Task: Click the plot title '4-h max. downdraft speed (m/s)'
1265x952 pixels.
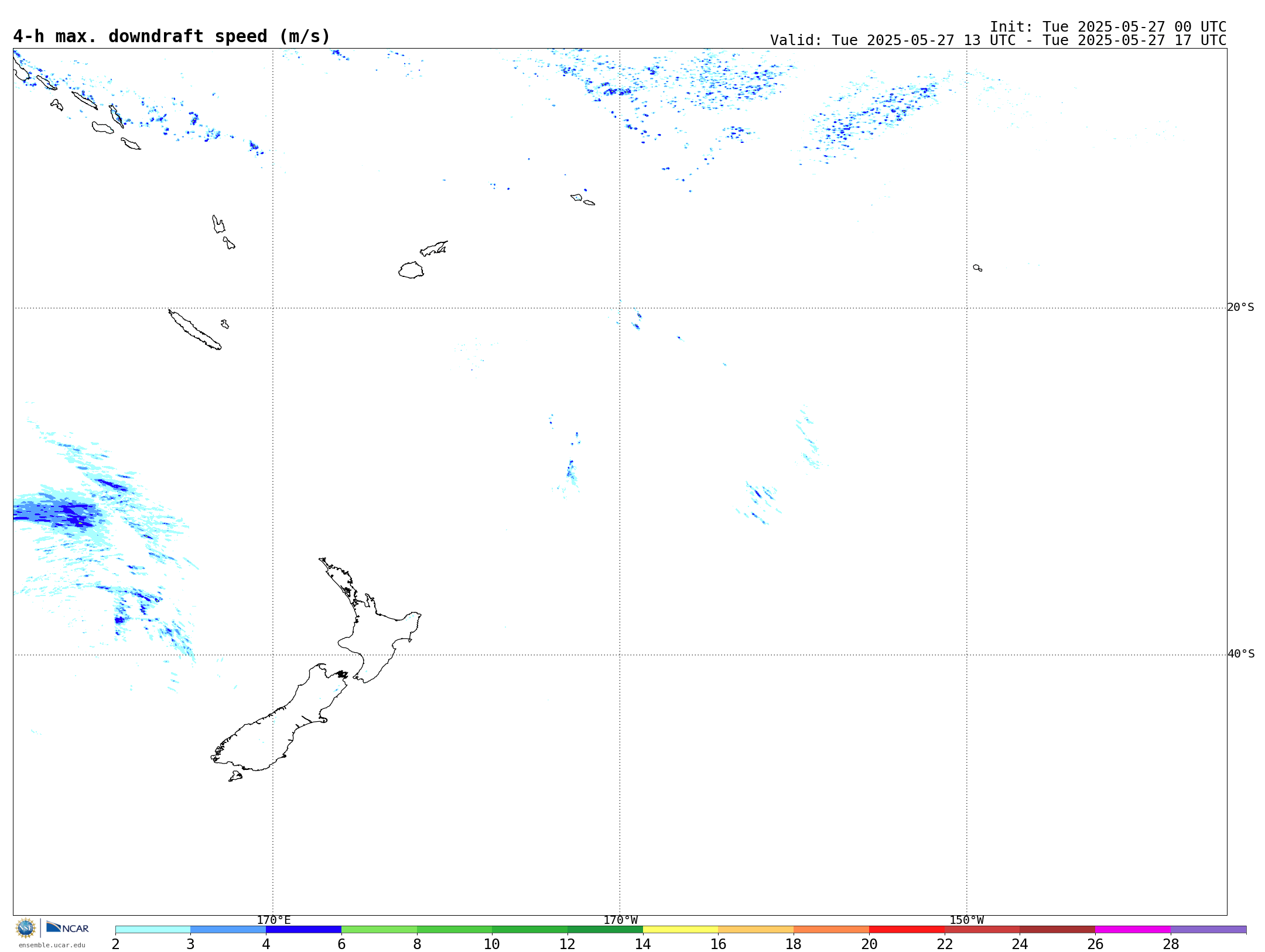Action: [172, 36]
